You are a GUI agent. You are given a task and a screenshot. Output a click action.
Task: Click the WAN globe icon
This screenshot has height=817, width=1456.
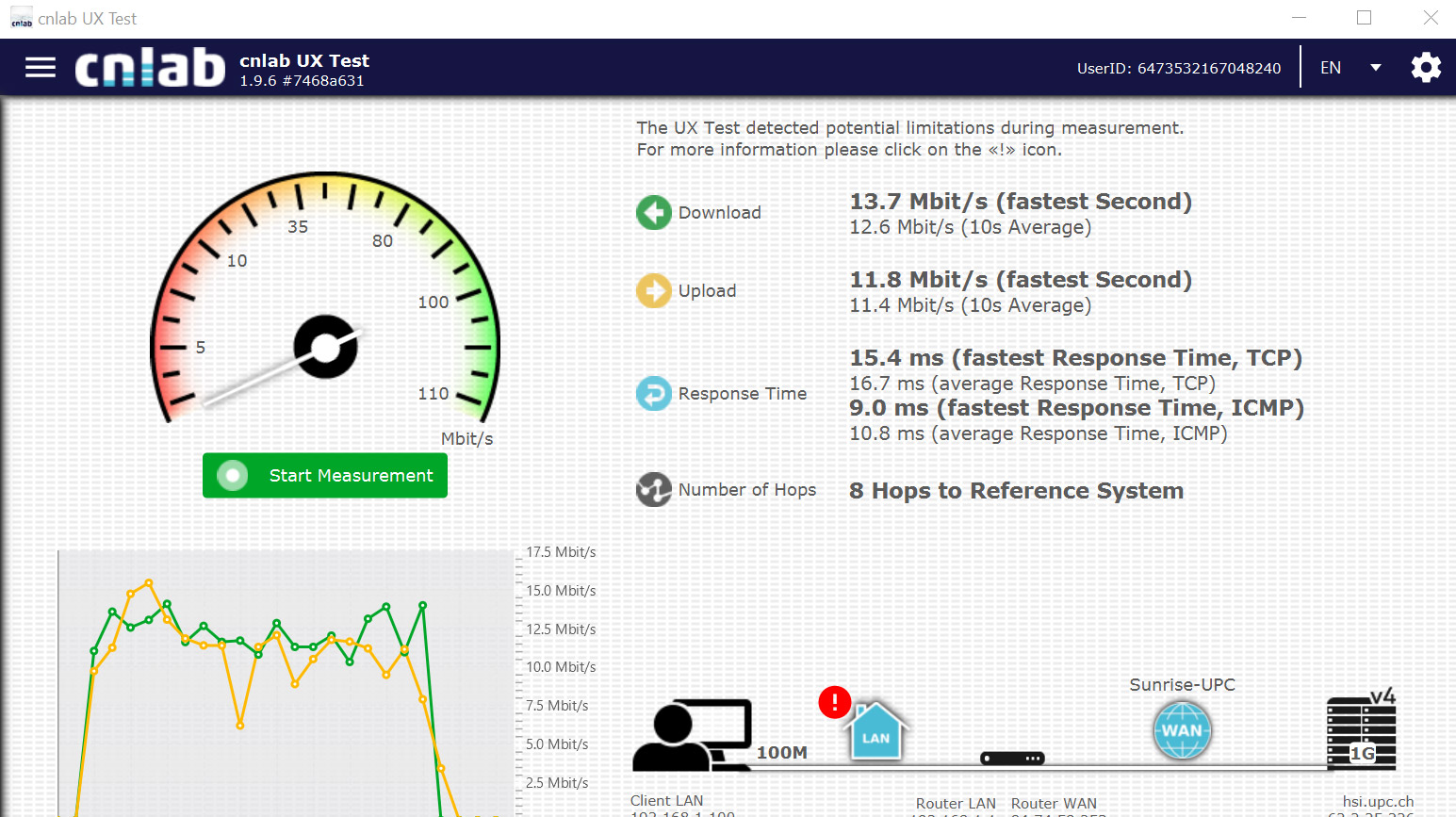(x=1182, y=730)
